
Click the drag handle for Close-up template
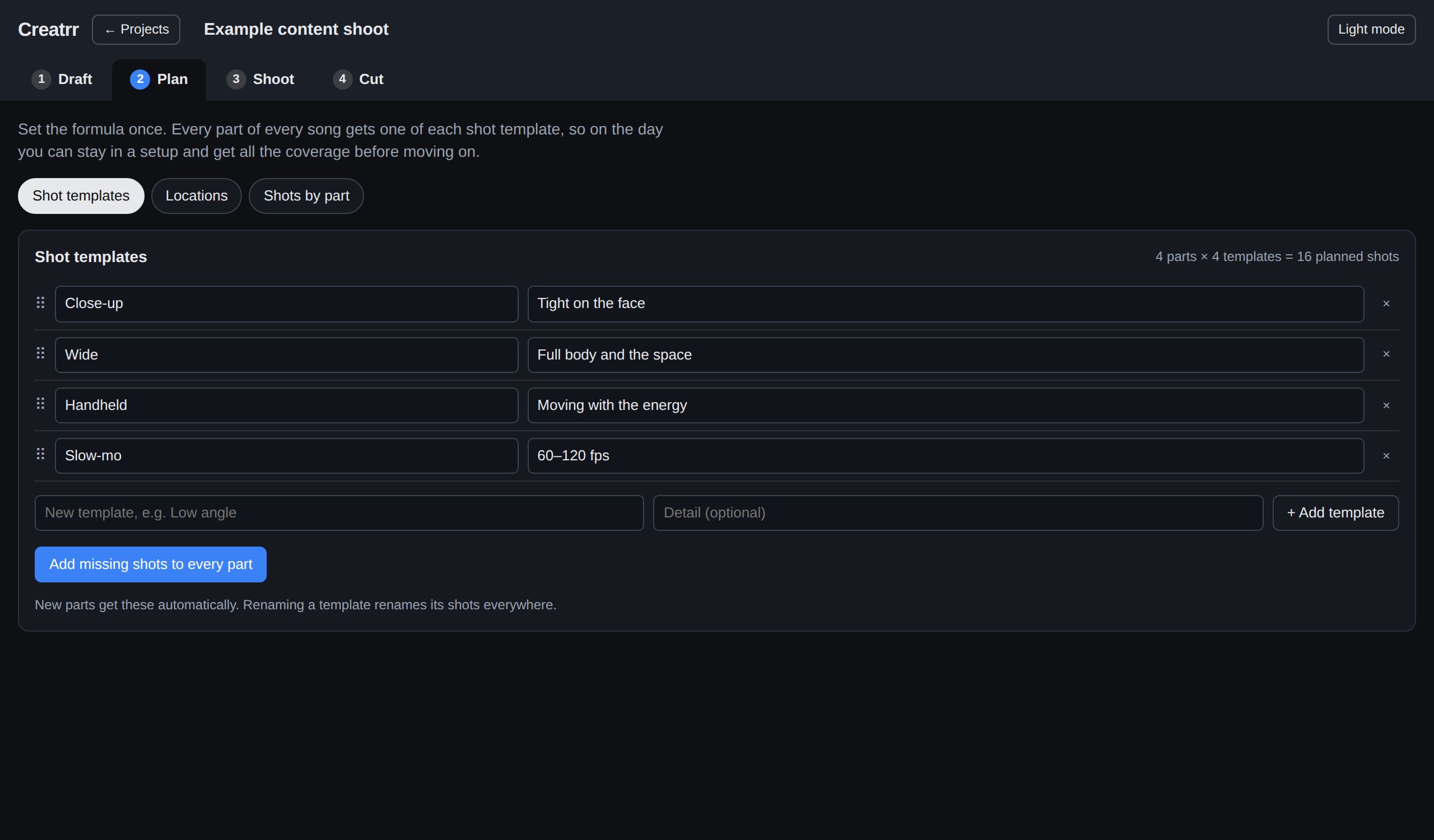(40, 302)
